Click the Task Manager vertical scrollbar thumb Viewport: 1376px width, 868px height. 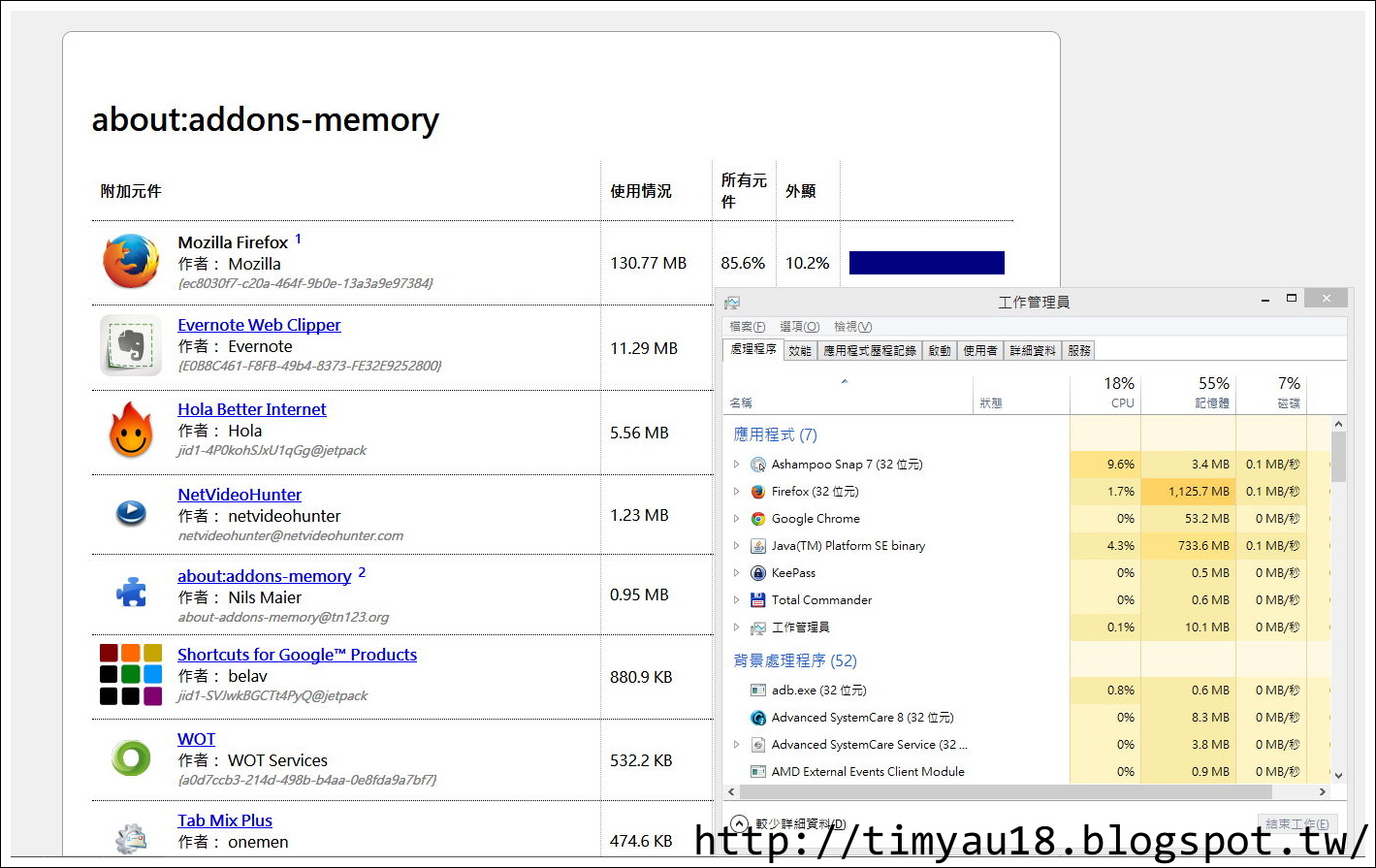(1339, 457)
